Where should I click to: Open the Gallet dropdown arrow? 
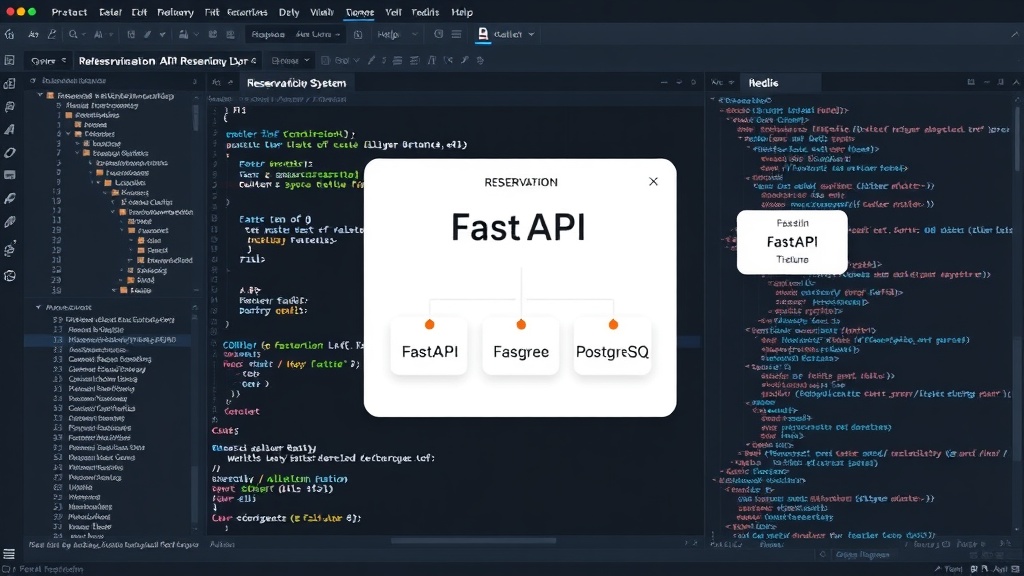click(531, 35)
